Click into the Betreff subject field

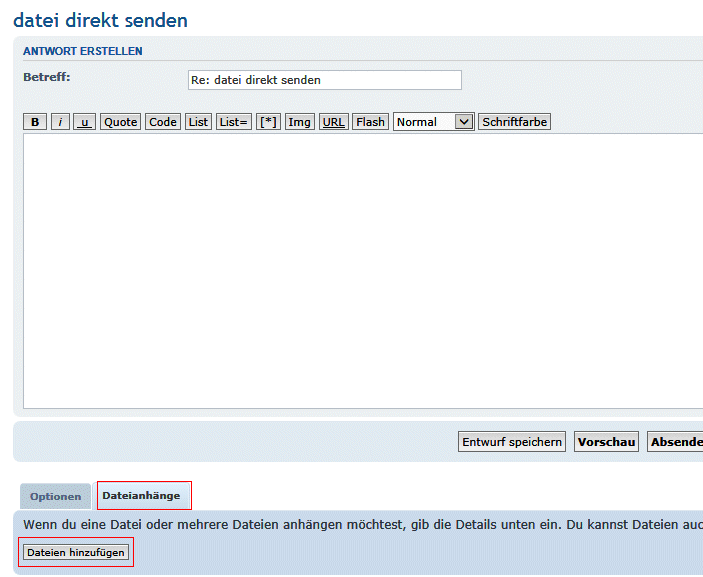coord(325,80)
